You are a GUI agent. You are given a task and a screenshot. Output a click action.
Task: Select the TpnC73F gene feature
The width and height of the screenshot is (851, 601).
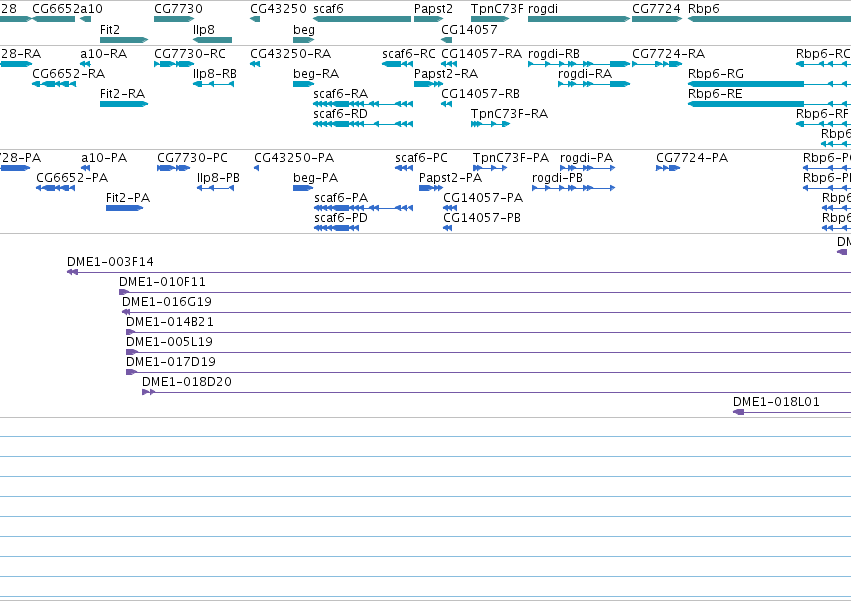pyautogui.click(x=490, y=19)
